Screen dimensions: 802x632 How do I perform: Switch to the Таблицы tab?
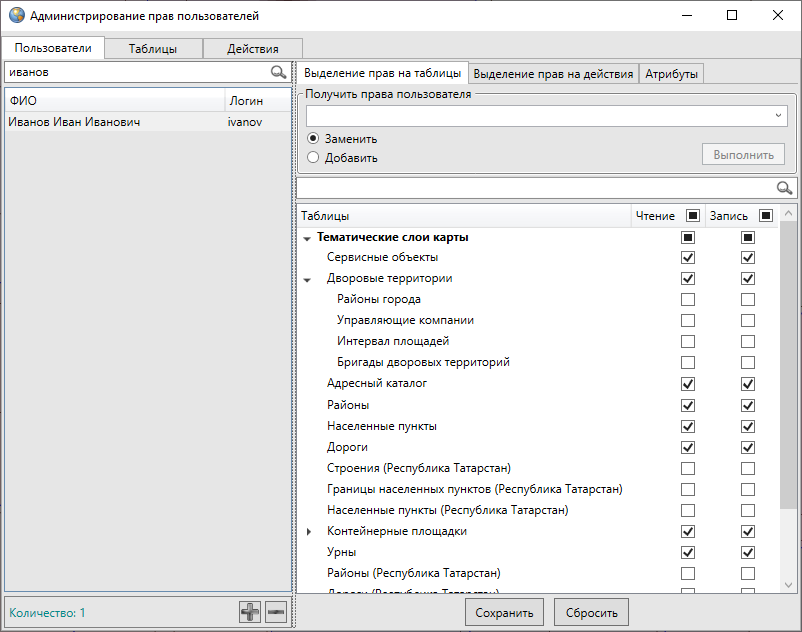coord(153,49)
